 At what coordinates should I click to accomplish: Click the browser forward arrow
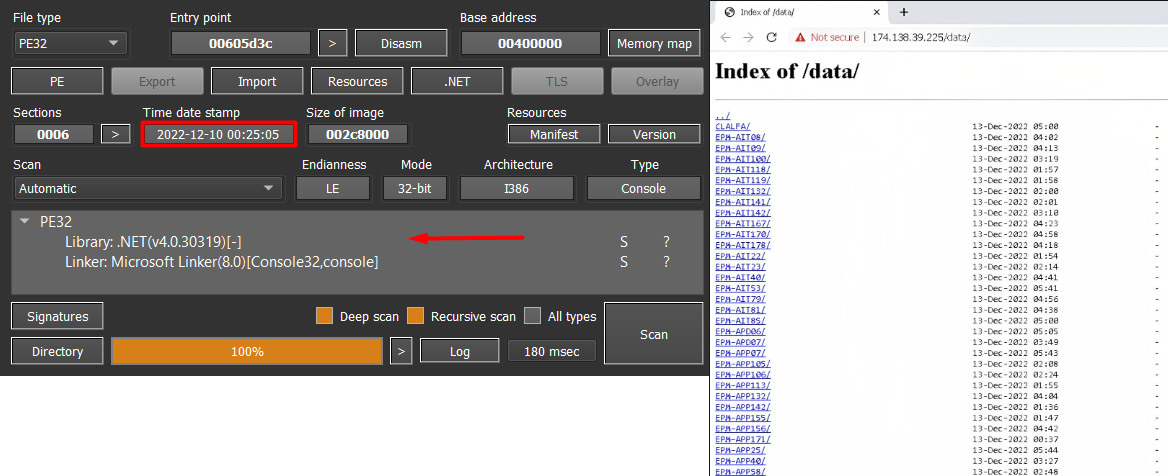tap(748, 37)
